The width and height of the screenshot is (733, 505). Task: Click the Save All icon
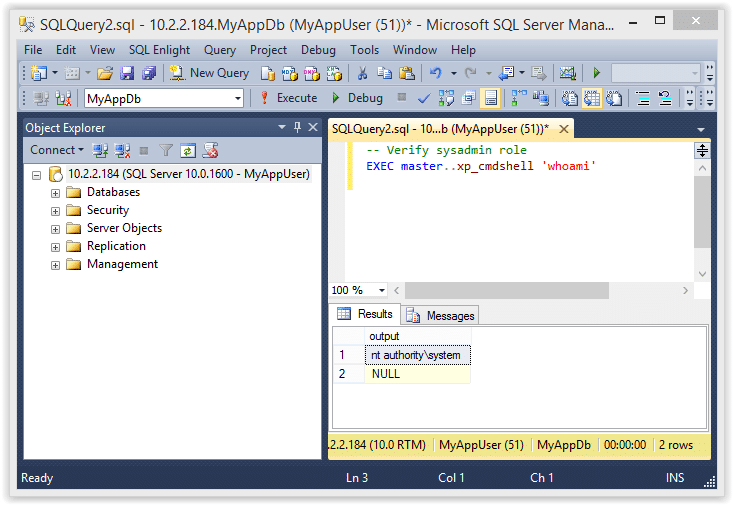point(149,73)
